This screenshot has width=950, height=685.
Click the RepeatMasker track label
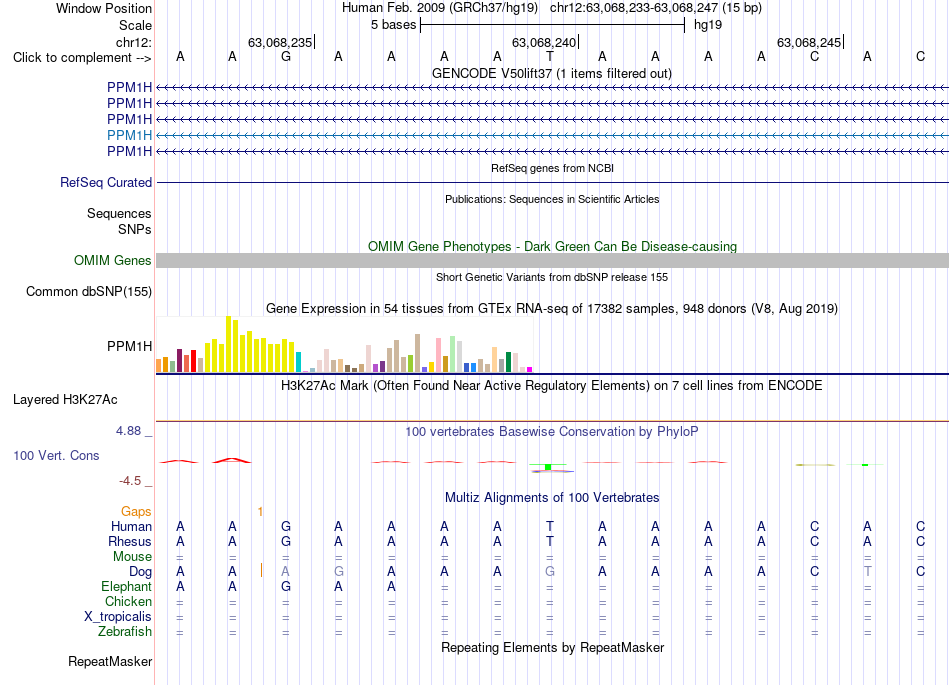coord(110,661)
